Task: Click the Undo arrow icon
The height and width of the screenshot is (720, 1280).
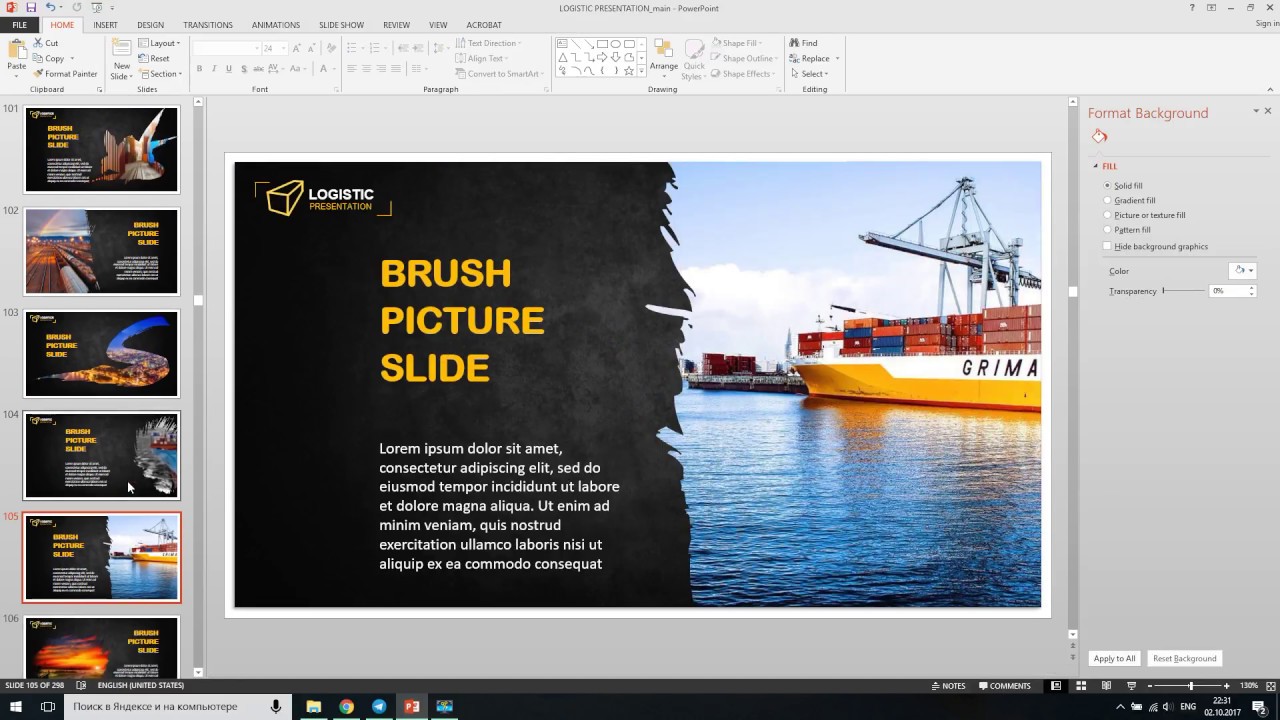Action: pos(50,7)
